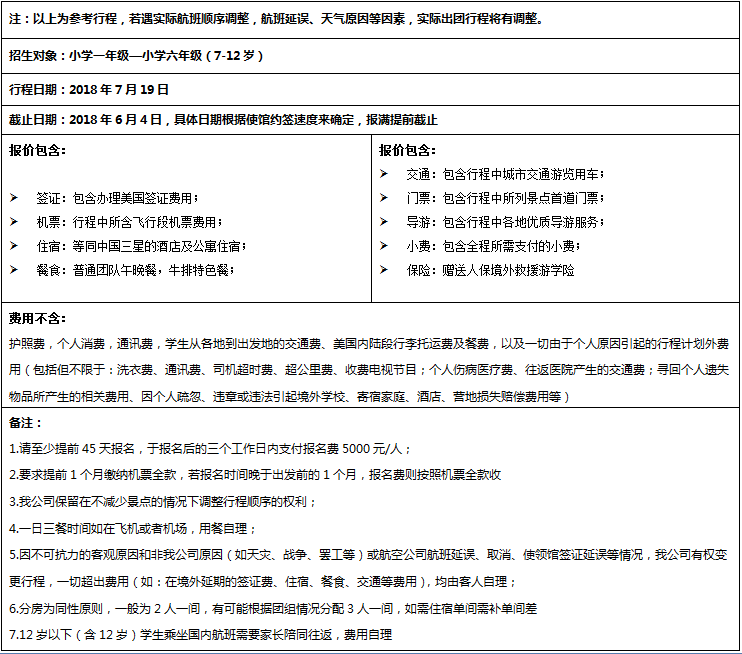Click note 7 about 12 岁以下学生

(201, 635)
